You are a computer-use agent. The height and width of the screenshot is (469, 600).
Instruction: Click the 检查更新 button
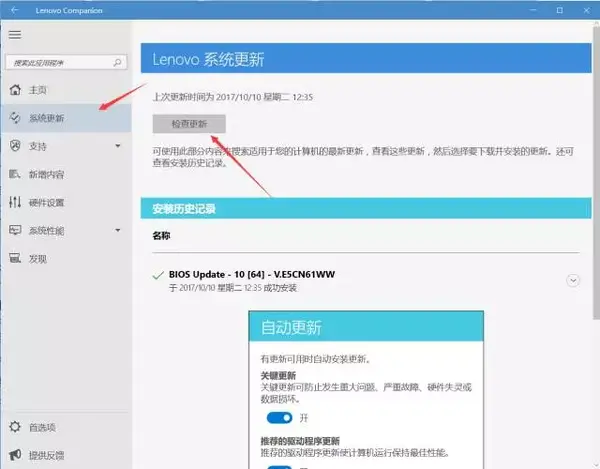click(189, 124)
